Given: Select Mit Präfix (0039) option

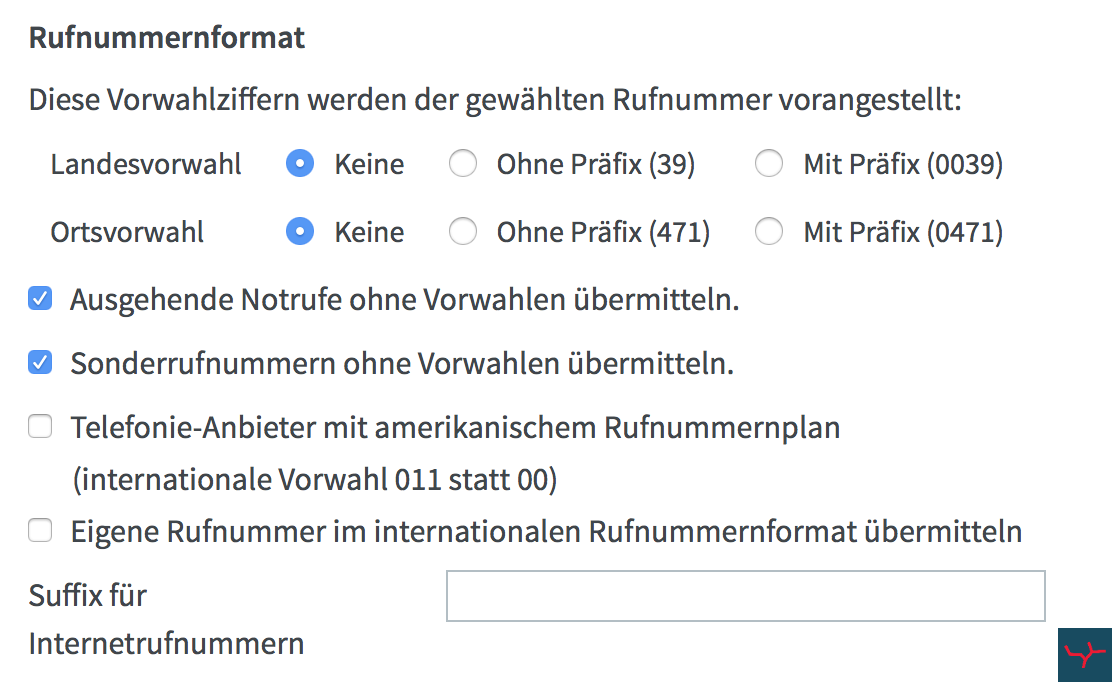Looking at the screenshot, I should tap(769, 164).
